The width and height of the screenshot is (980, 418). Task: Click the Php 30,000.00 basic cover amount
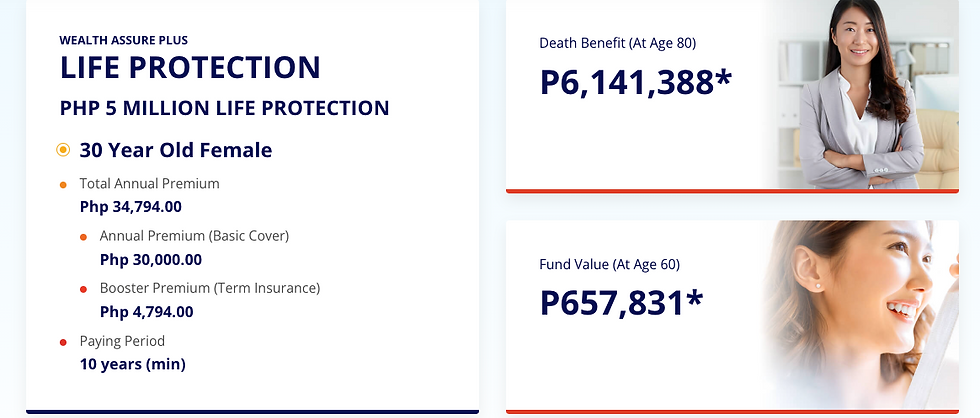pos(150,260)
